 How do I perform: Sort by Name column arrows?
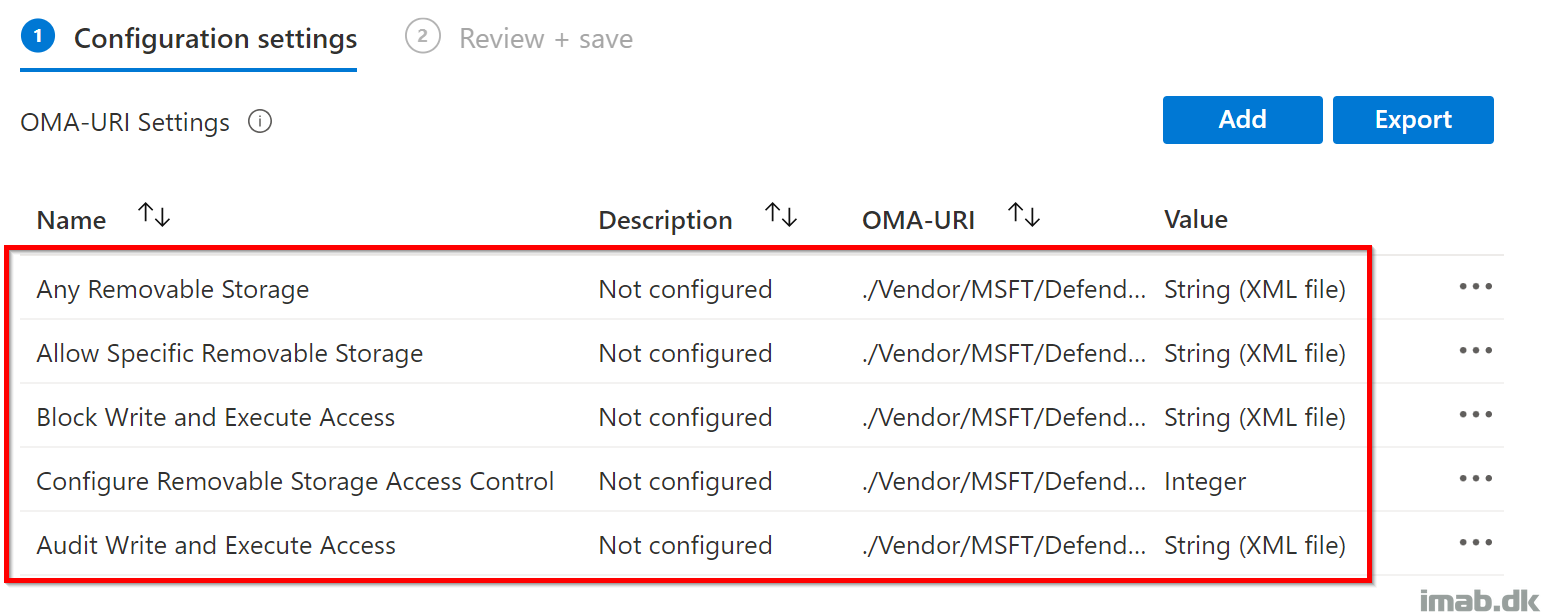(x=154, y=215)
